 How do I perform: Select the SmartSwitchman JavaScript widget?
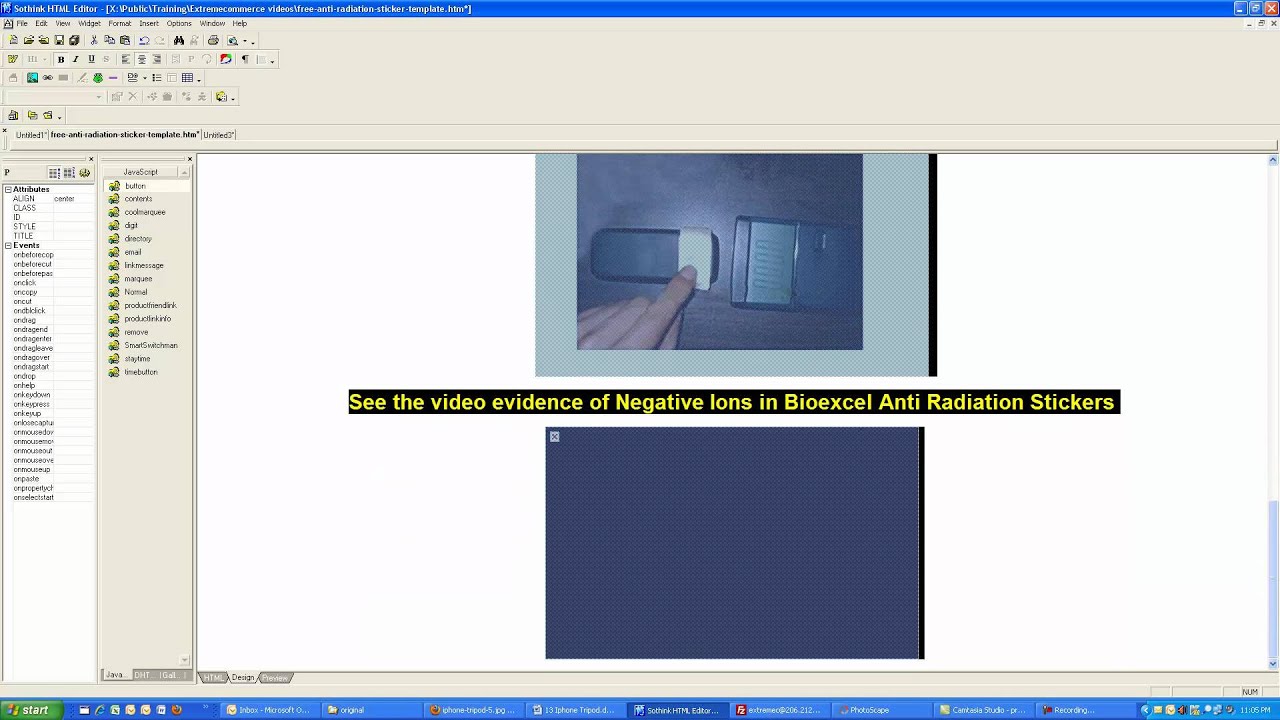[x=150, y=345]
